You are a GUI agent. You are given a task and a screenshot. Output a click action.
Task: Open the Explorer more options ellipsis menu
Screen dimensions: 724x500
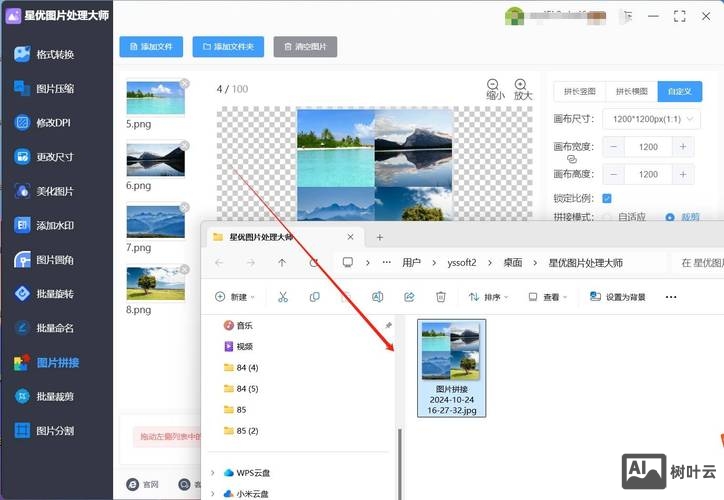pos(671,297)
